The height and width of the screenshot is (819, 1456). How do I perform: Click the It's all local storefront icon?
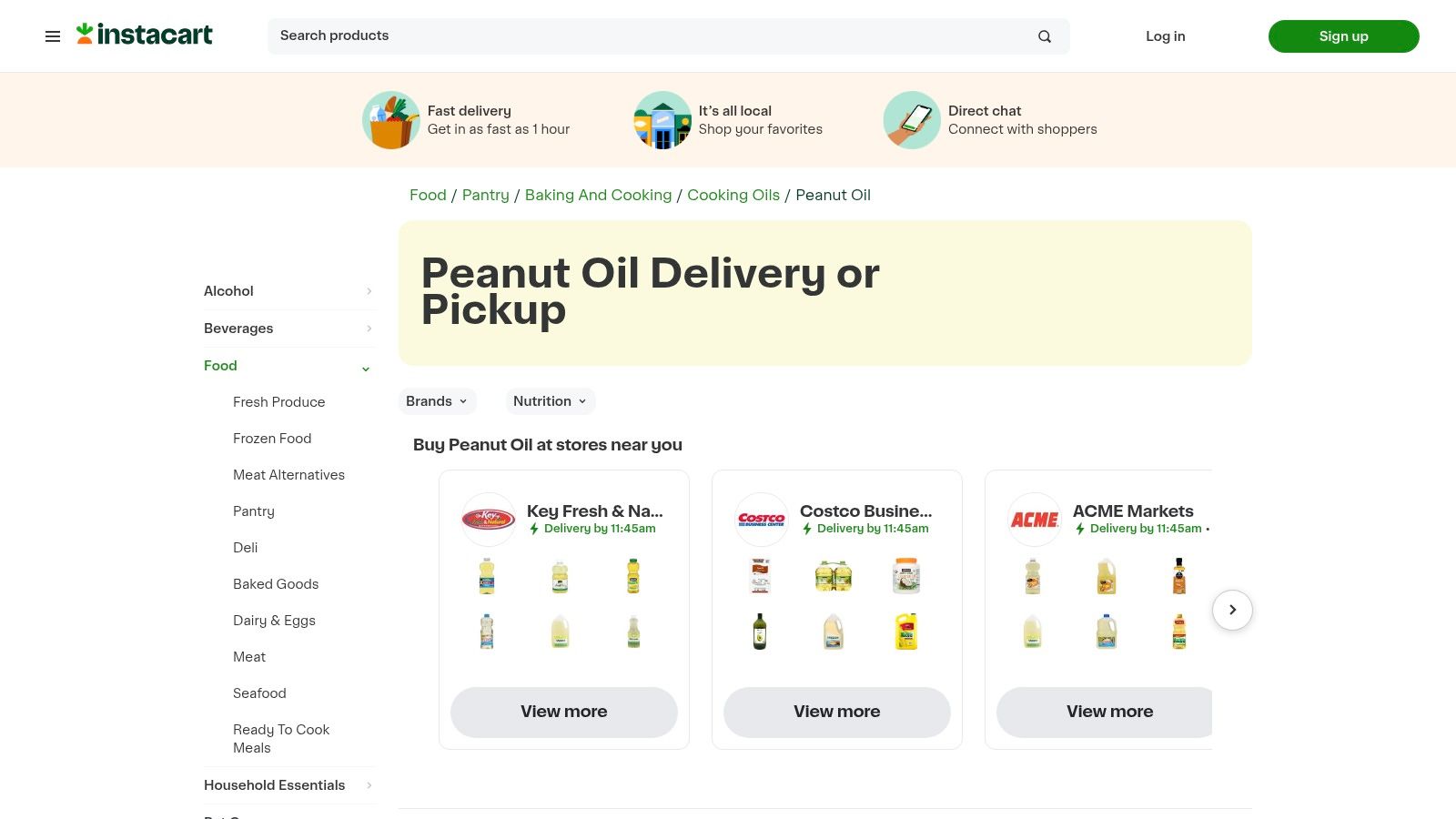pyautogui.click(x=662, y=119)
